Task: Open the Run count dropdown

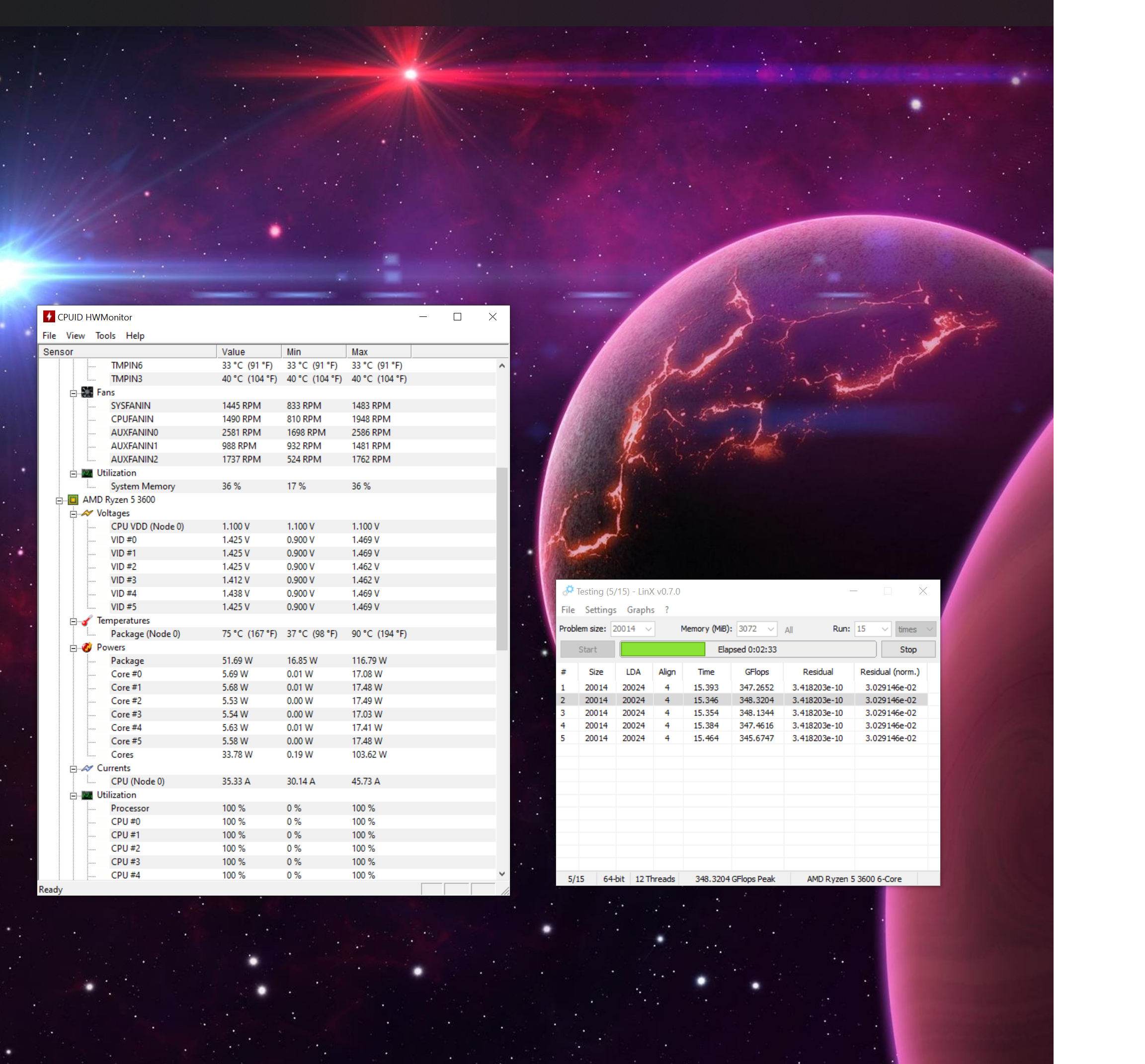Action: click(x=885, y=629)
